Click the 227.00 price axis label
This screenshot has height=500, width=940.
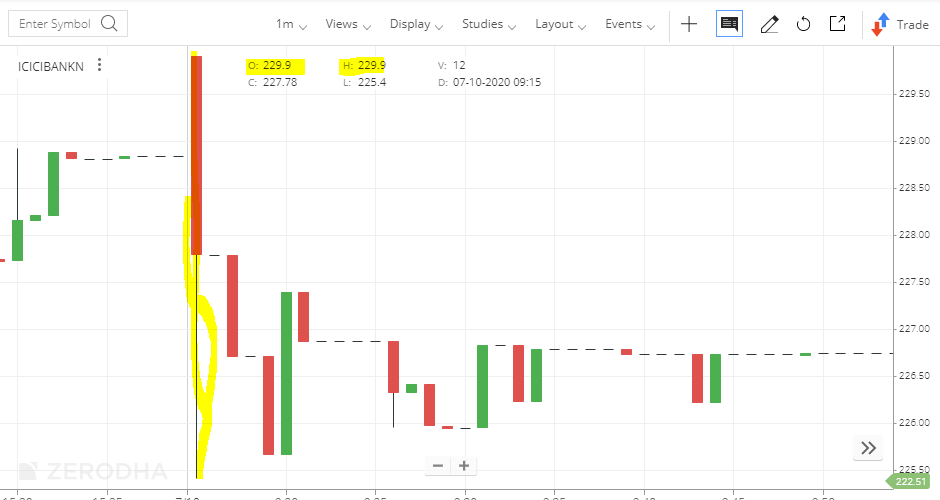pos(915,329)
